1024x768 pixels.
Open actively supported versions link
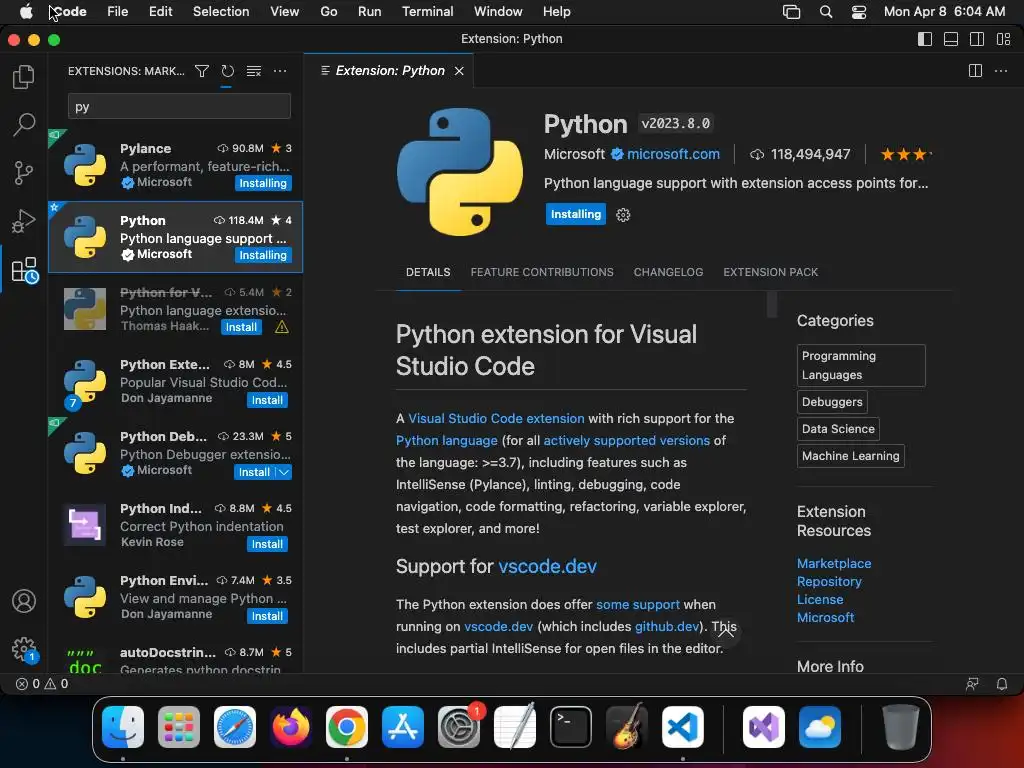tap(626, 441)
